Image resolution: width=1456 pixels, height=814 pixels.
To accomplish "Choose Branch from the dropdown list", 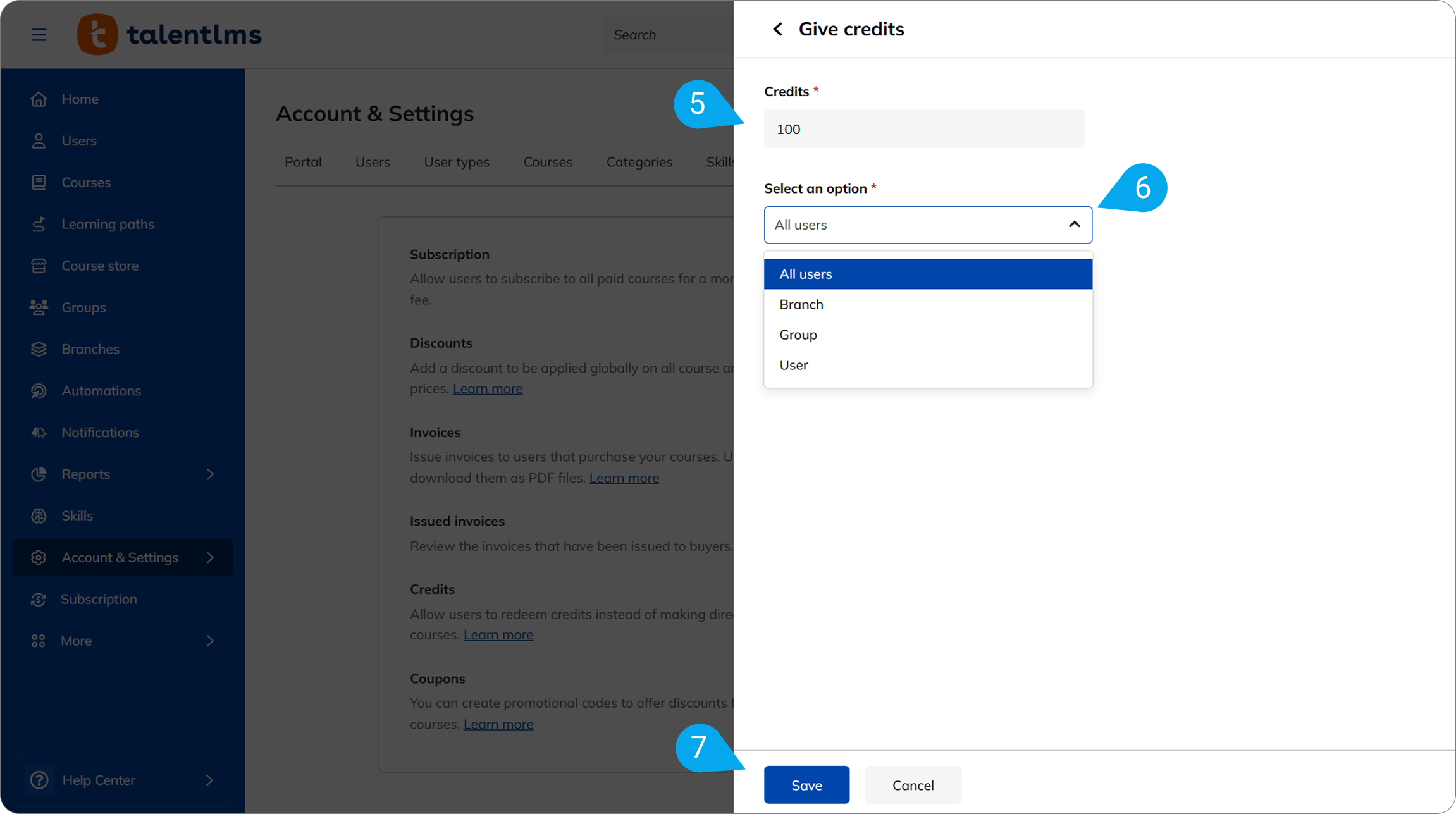I will click(x=801, y=304).
